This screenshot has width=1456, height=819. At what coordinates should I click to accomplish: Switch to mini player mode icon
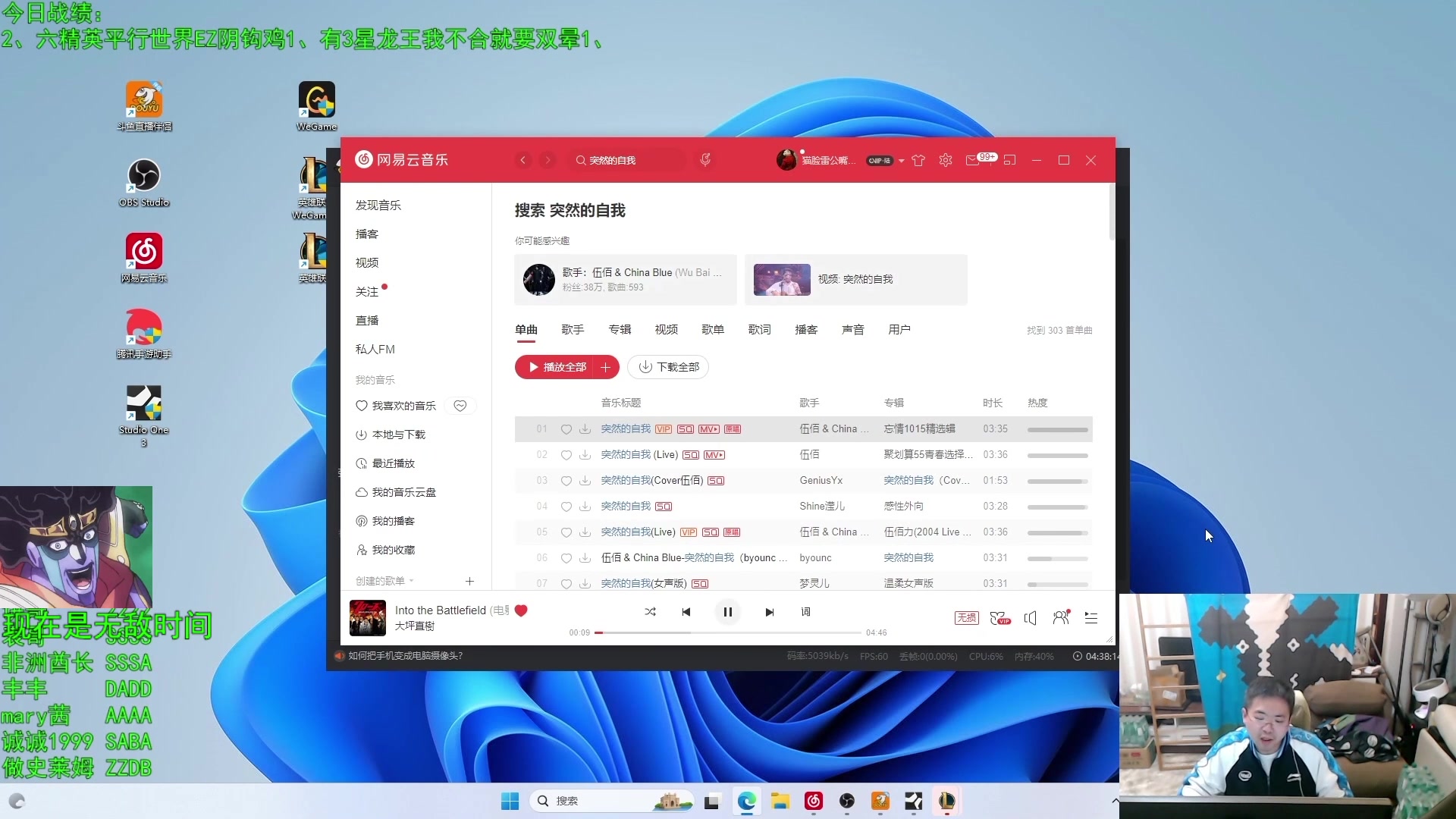click(1009, 160)
